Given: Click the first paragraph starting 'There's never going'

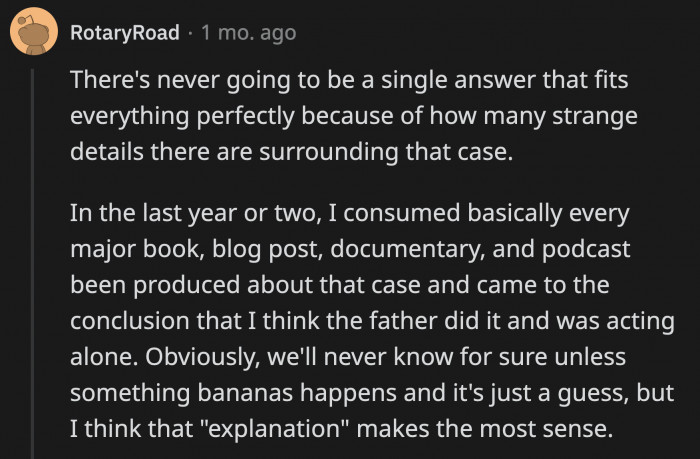Looking at the screenshot, I should (x=354, y=116).
